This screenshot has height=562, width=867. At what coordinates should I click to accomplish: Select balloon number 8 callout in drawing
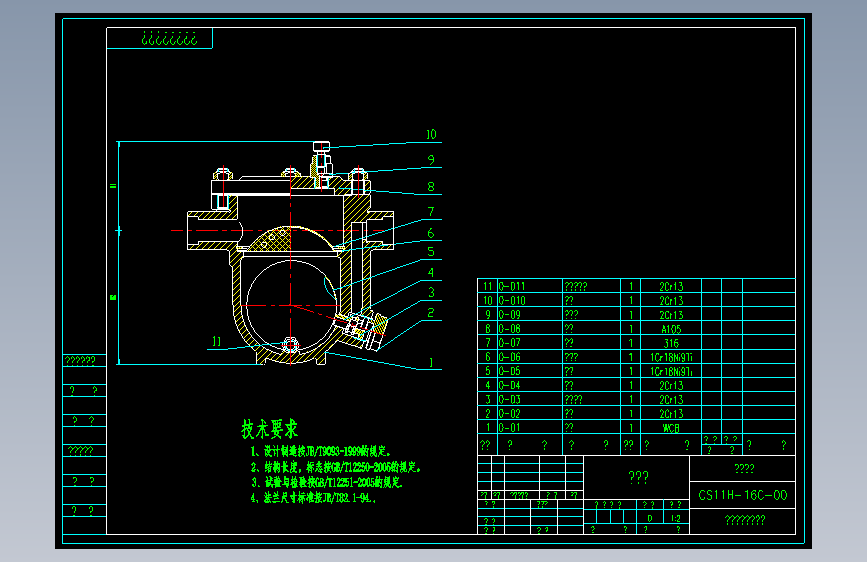coord(431,187)
